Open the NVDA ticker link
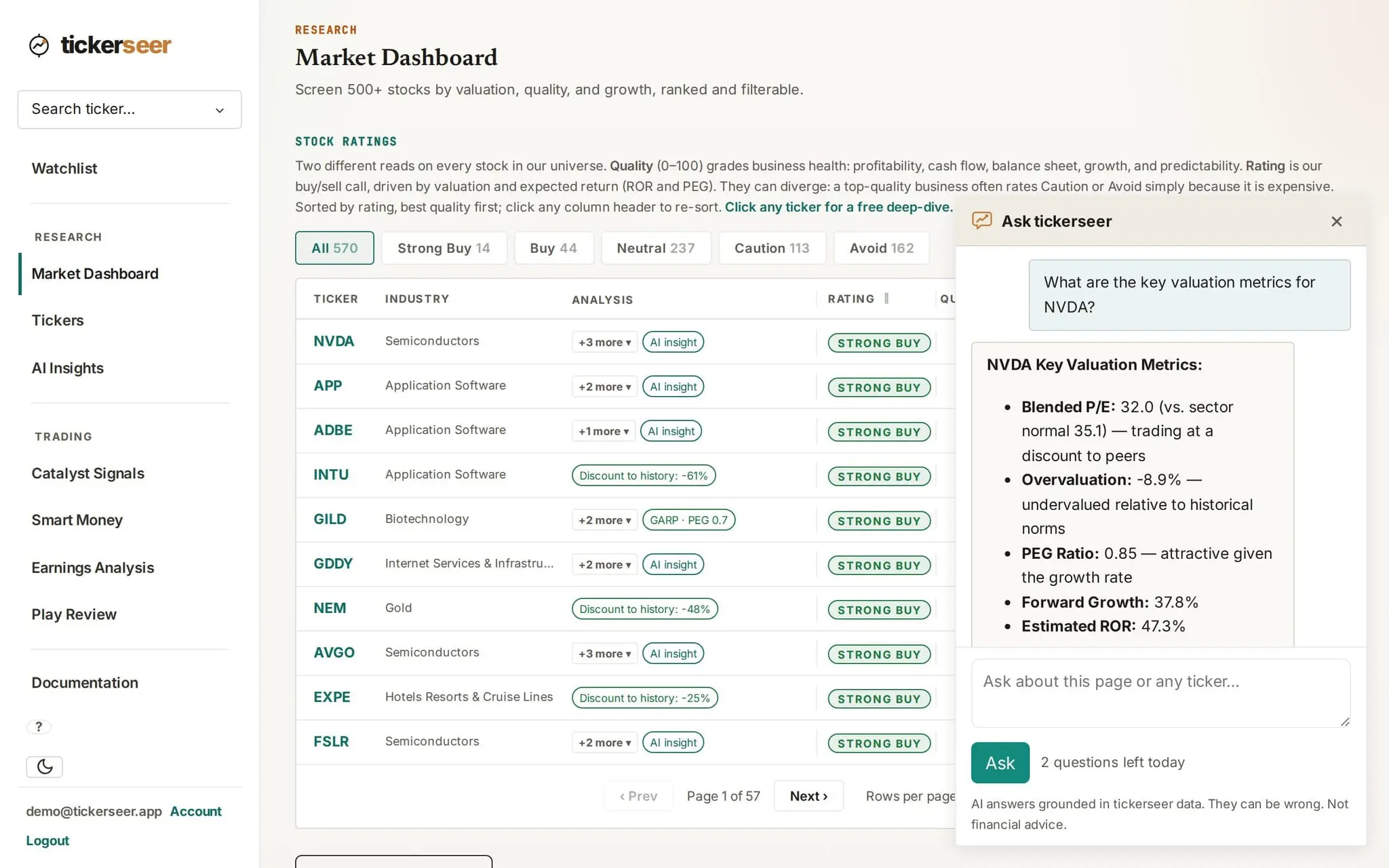Viewport: 1389px width, 868px height. coord(334,341)
